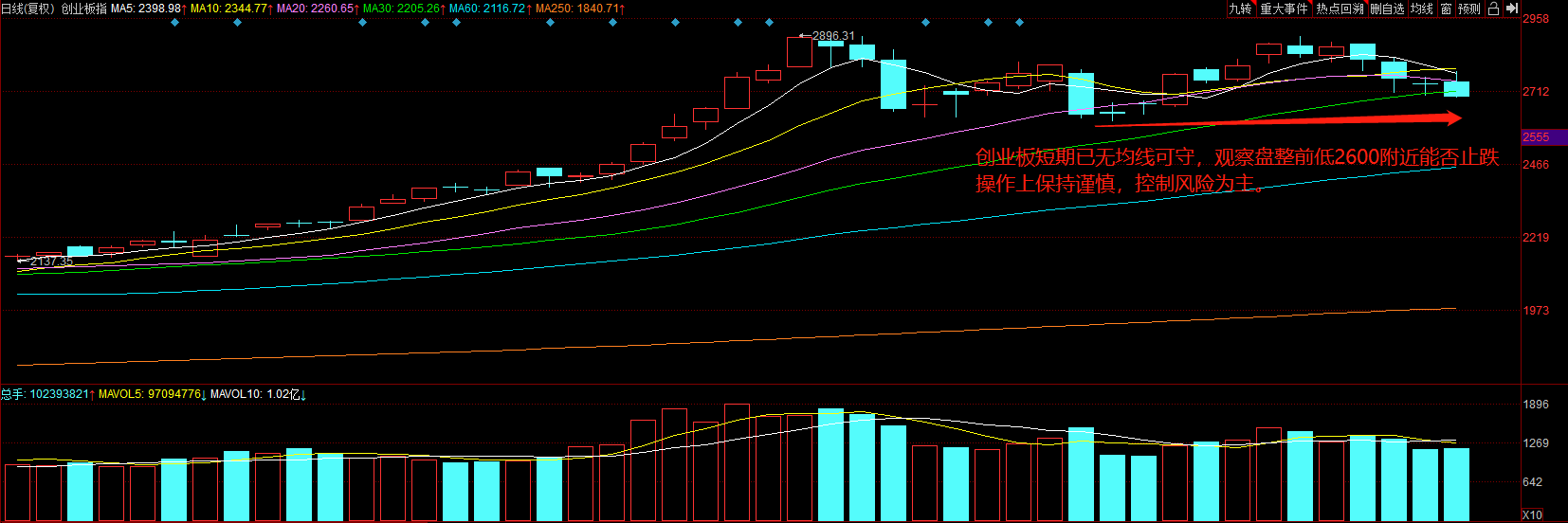Click the 1973 price axis value
The width and height of the screenshot is (1568, 523).
1536,311
